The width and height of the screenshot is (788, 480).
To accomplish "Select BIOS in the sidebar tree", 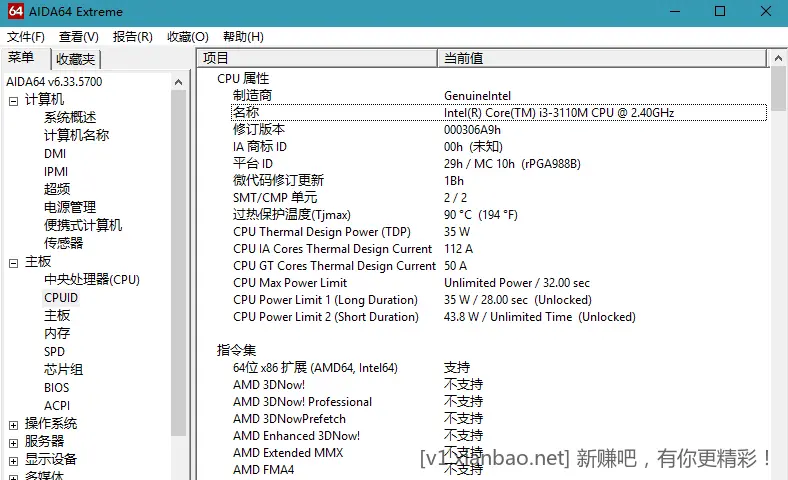I will coord(56,388).
